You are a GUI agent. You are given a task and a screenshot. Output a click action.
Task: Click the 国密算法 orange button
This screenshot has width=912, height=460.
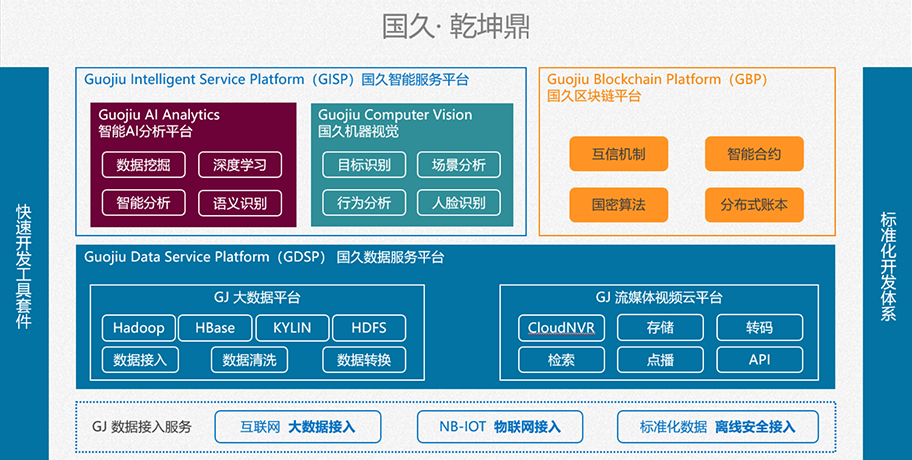pos(618,205)
